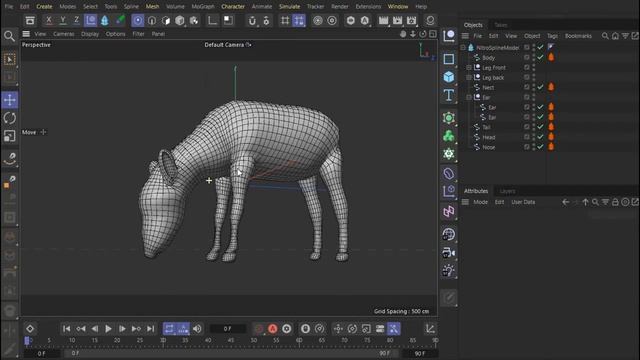Click the Rectangle spline icon in side palette
This screenshot has width=640, height=360.
(x=449, y=59)
